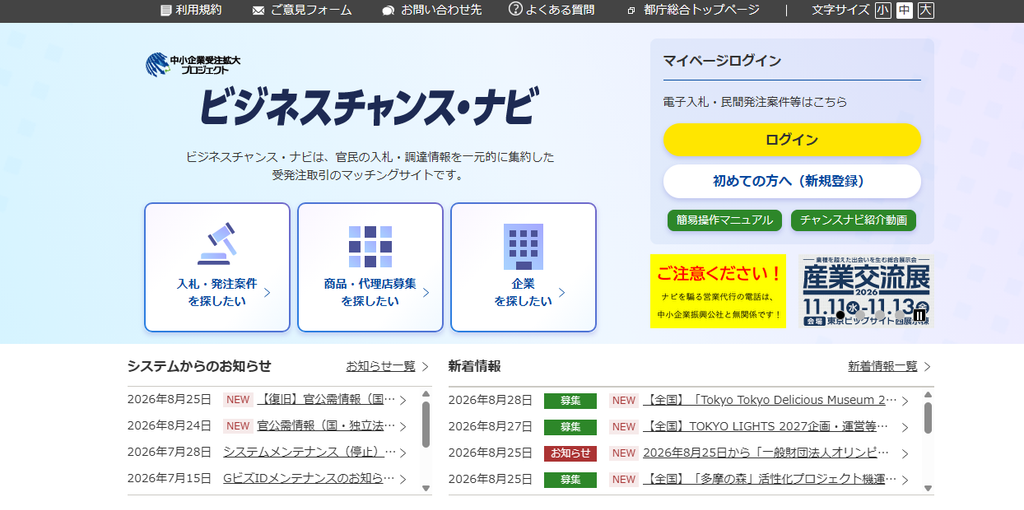Open 入札・発注案件を探したい card
Screen dimensions: 1024x510
pos(217,267)
